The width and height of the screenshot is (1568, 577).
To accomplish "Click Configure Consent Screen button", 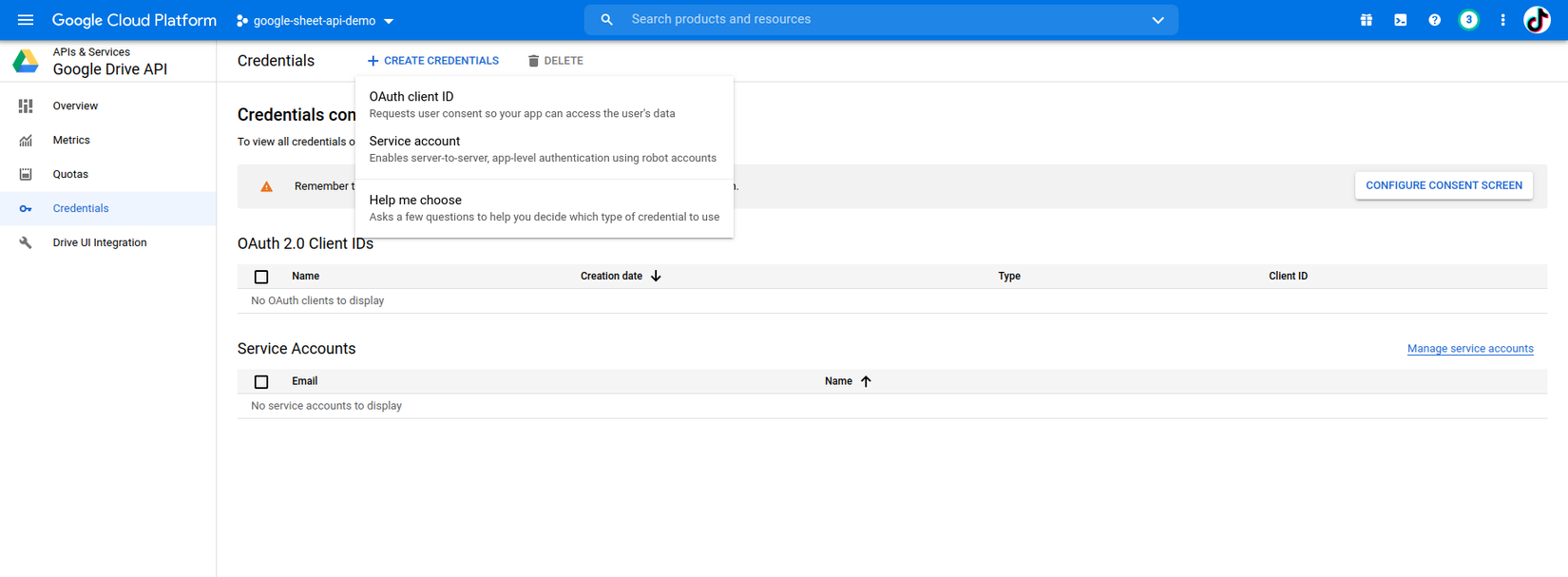I will coord(1444,185).
